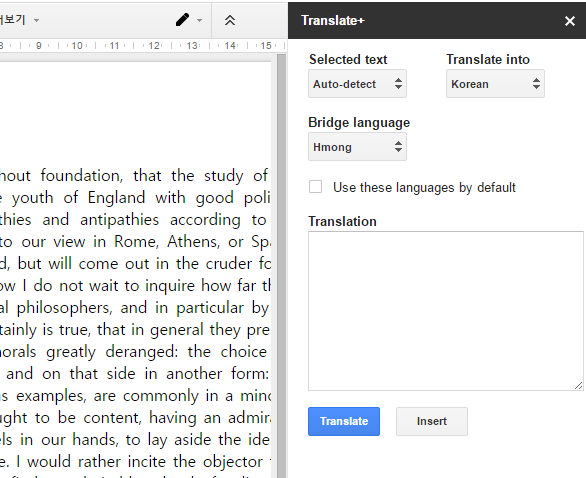586x478 pixels.
Task: Click the Translation box resize handle
Action: [x=578, y=385]
